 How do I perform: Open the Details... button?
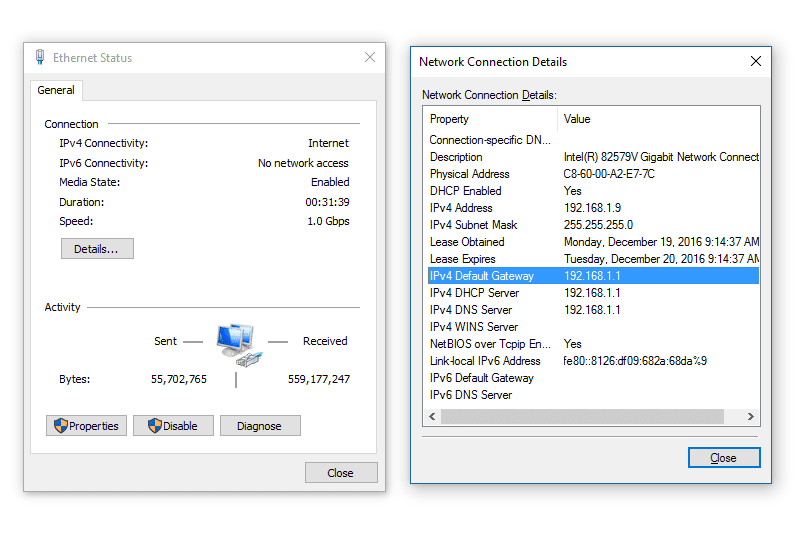(x=97, y=249)
